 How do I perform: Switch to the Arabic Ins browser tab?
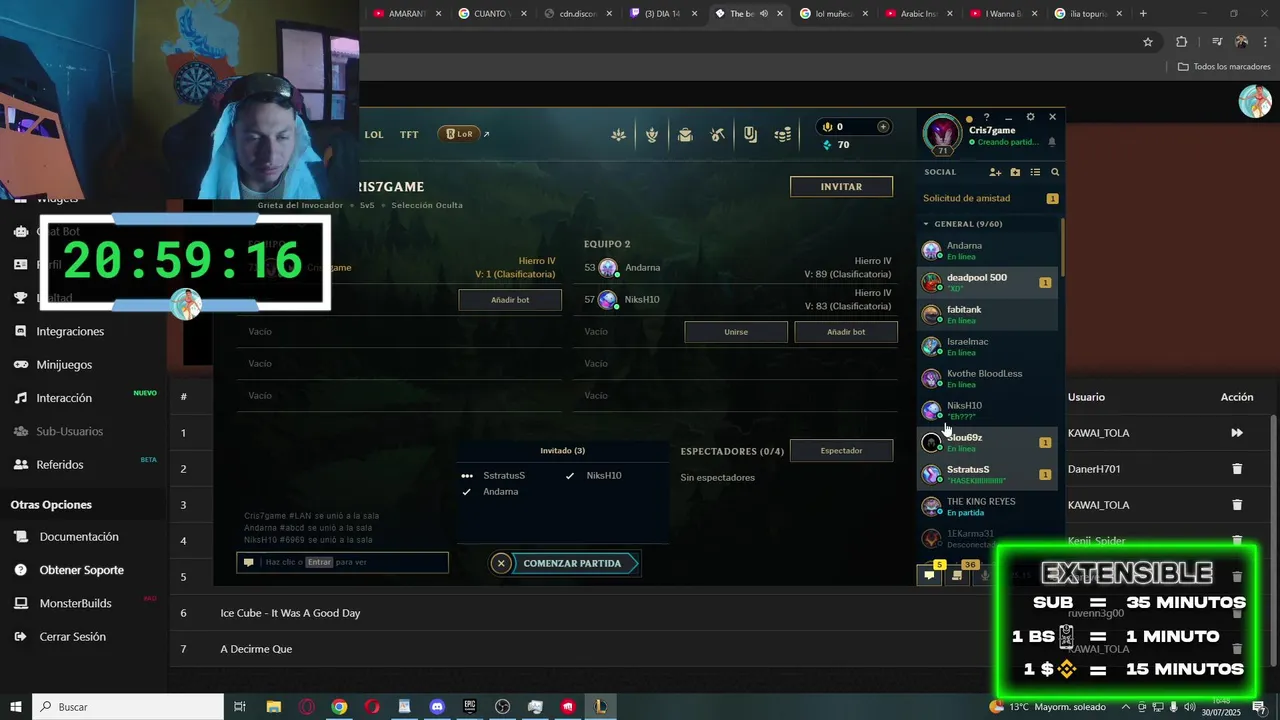coord(921,14)
